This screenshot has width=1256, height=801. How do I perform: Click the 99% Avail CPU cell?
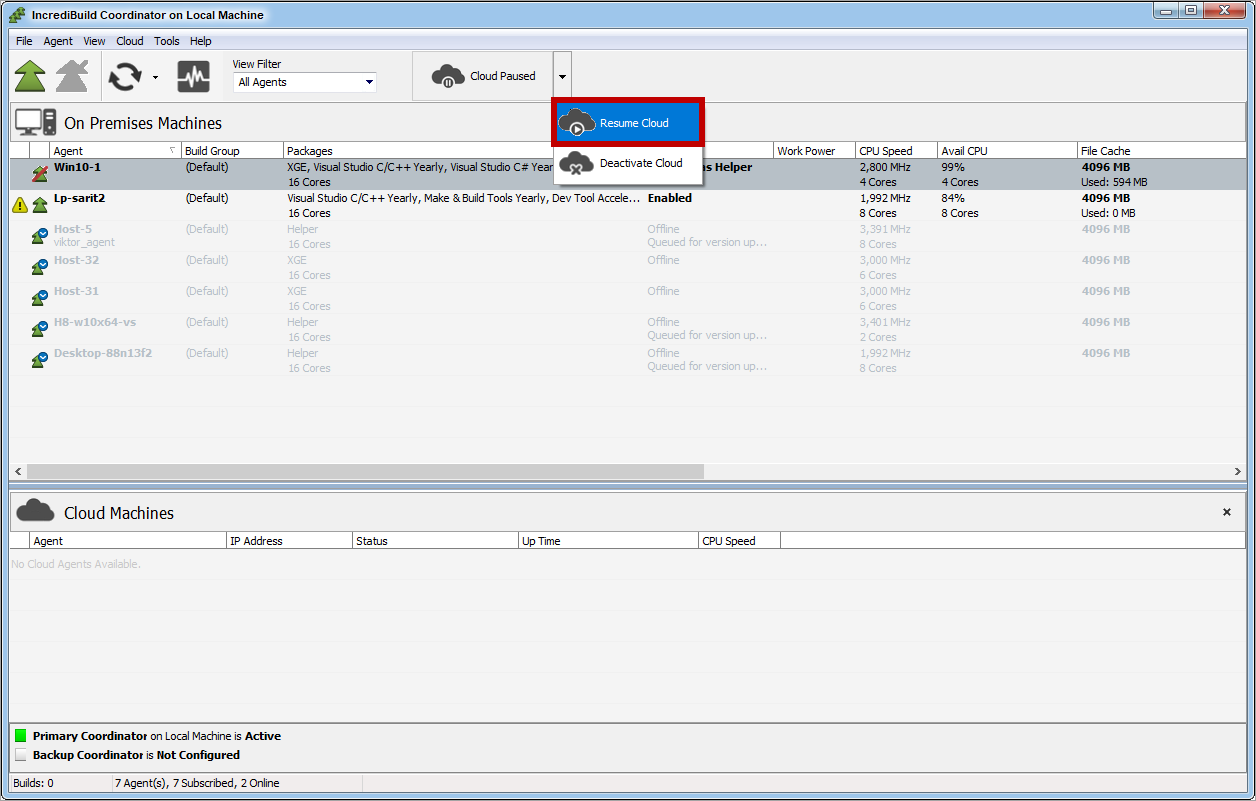coord(953,167)
